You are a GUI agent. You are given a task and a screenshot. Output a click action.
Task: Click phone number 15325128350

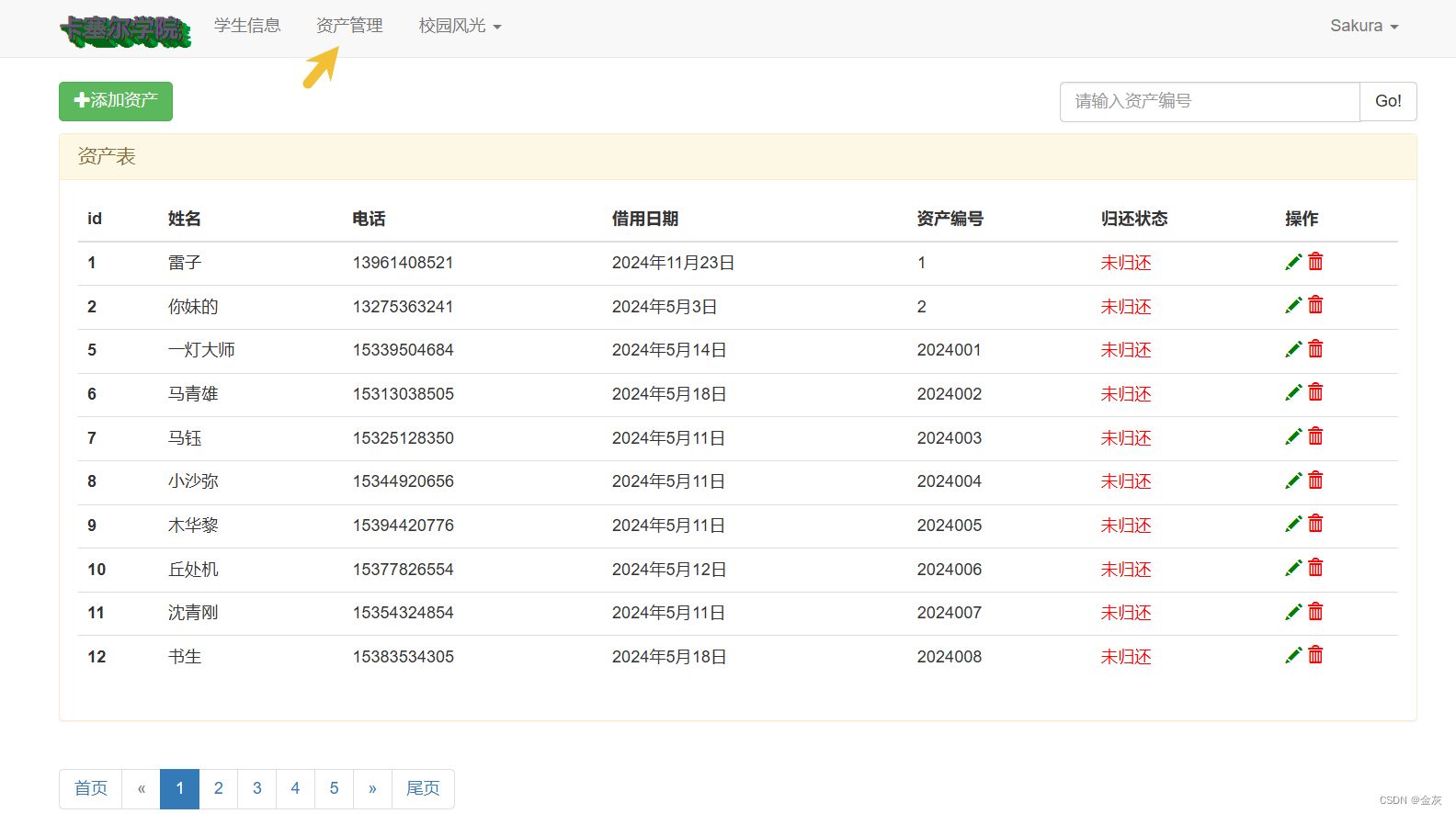tap(404, 438)
